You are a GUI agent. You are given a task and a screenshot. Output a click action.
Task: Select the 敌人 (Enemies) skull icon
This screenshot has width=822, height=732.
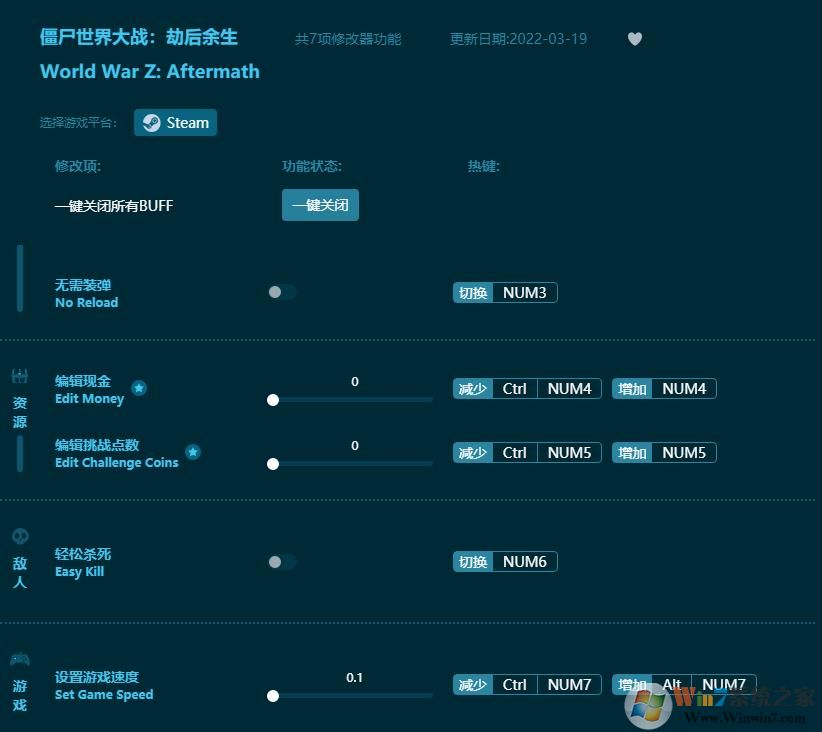(19, 535)
